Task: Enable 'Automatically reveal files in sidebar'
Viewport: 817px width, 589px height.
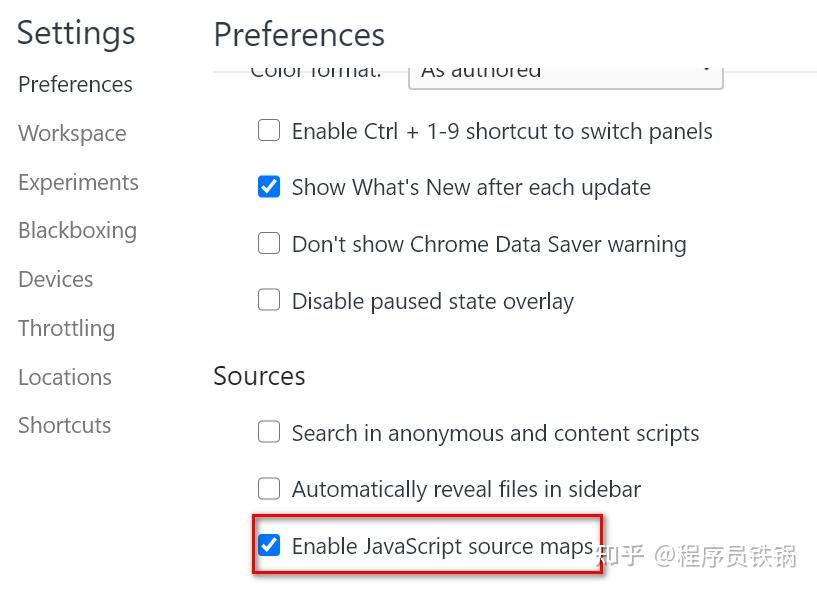Action: click(x=268, y=489)
